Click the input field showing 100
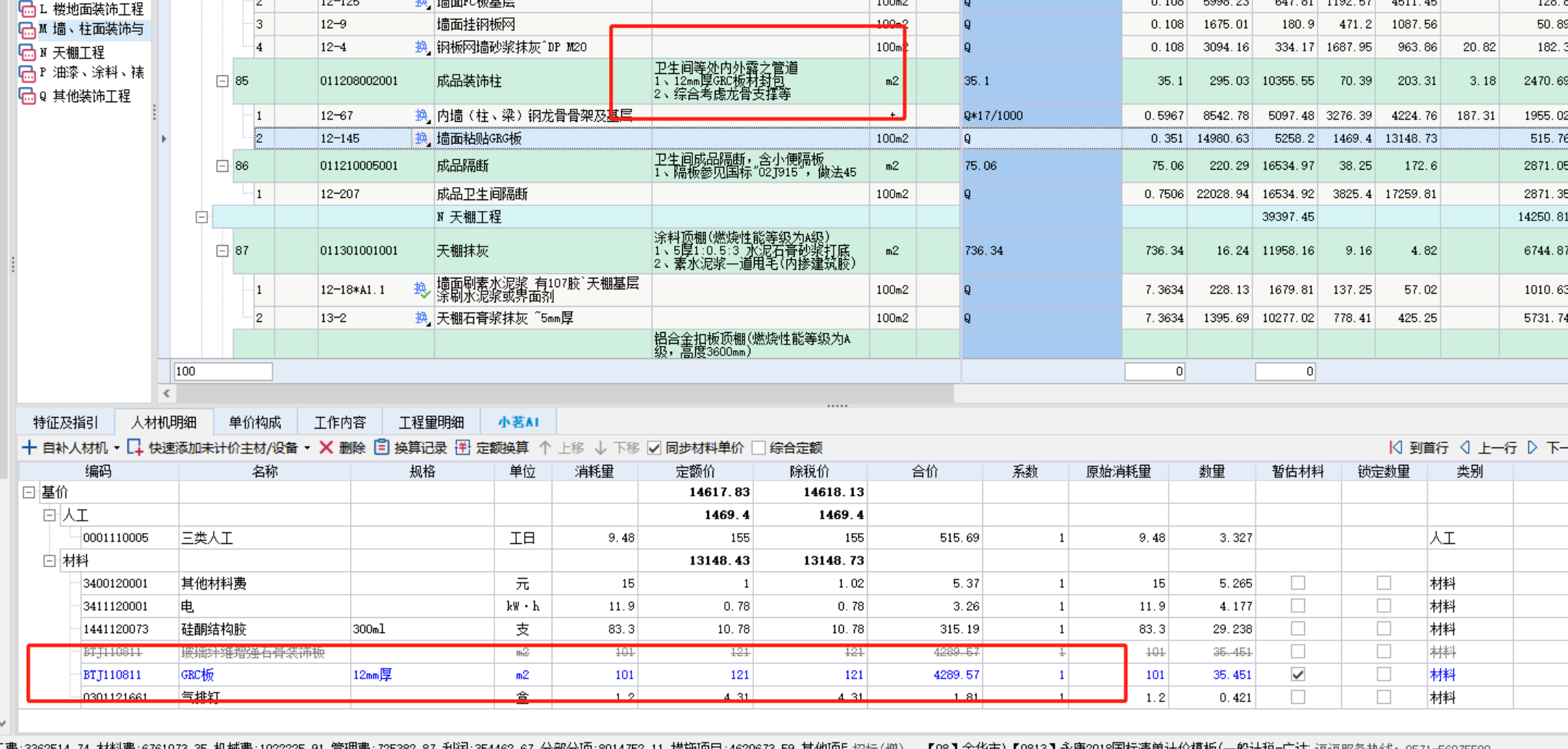The width and height of the screenshot is (1568, 749). [223, 371]
